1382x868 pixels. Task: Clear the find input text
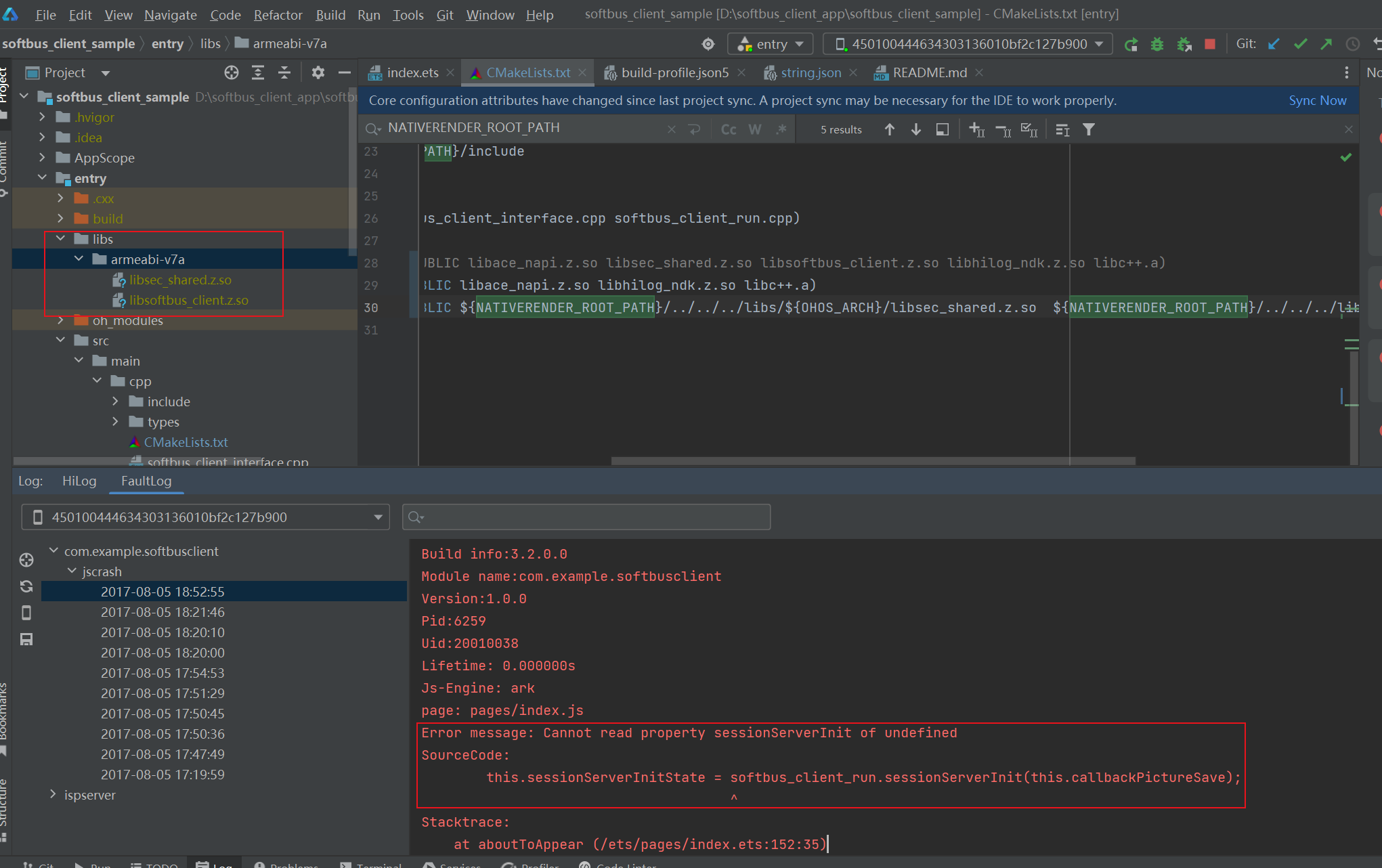coord(671,129)
